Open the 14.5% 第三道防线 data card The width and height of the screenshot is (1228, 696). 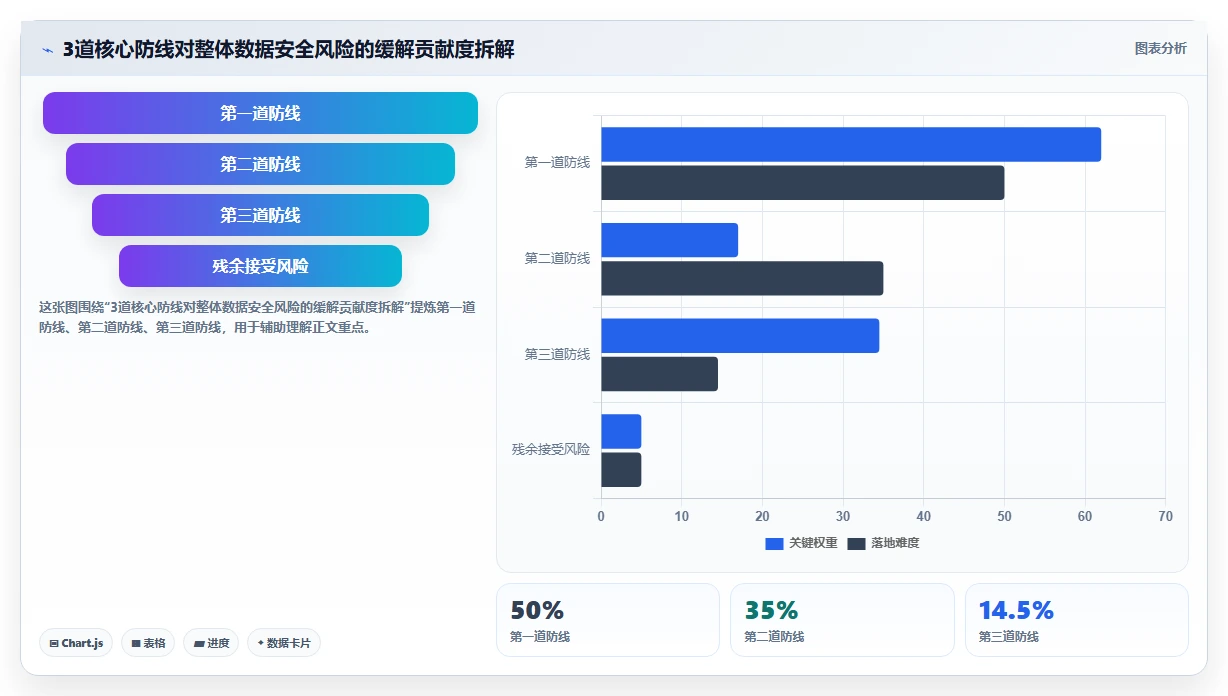[1077, 620]
